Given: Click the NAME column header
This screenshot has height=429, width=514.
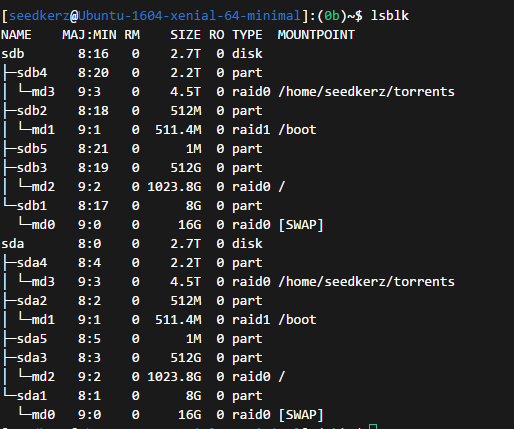Looking at the screenshot, I should 16,35.
